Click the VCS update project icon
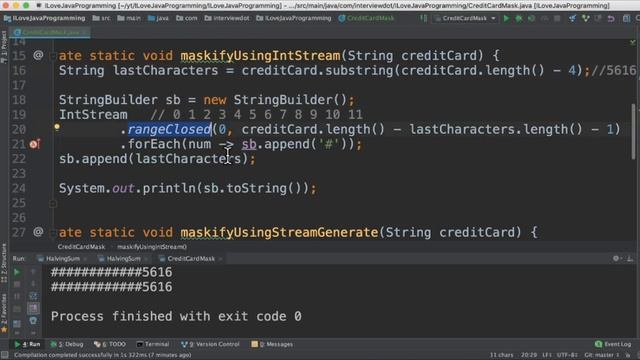Image resolution: width=640 pixels, height=360 pixels. pyautogui.click(x=572, y=18)
